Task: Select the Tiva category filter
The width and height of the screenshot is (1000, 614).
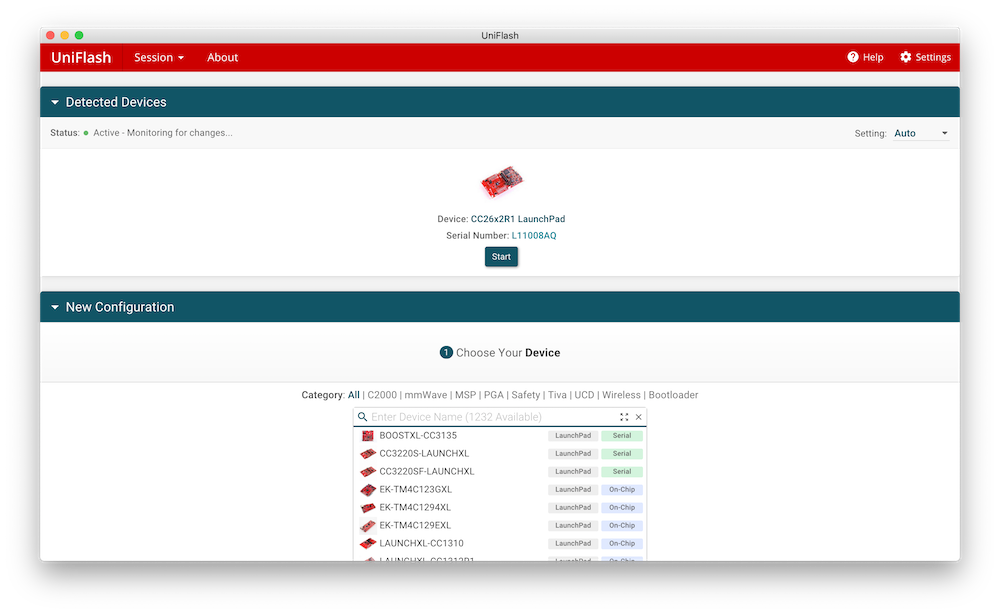Action: tap(557, 395)
